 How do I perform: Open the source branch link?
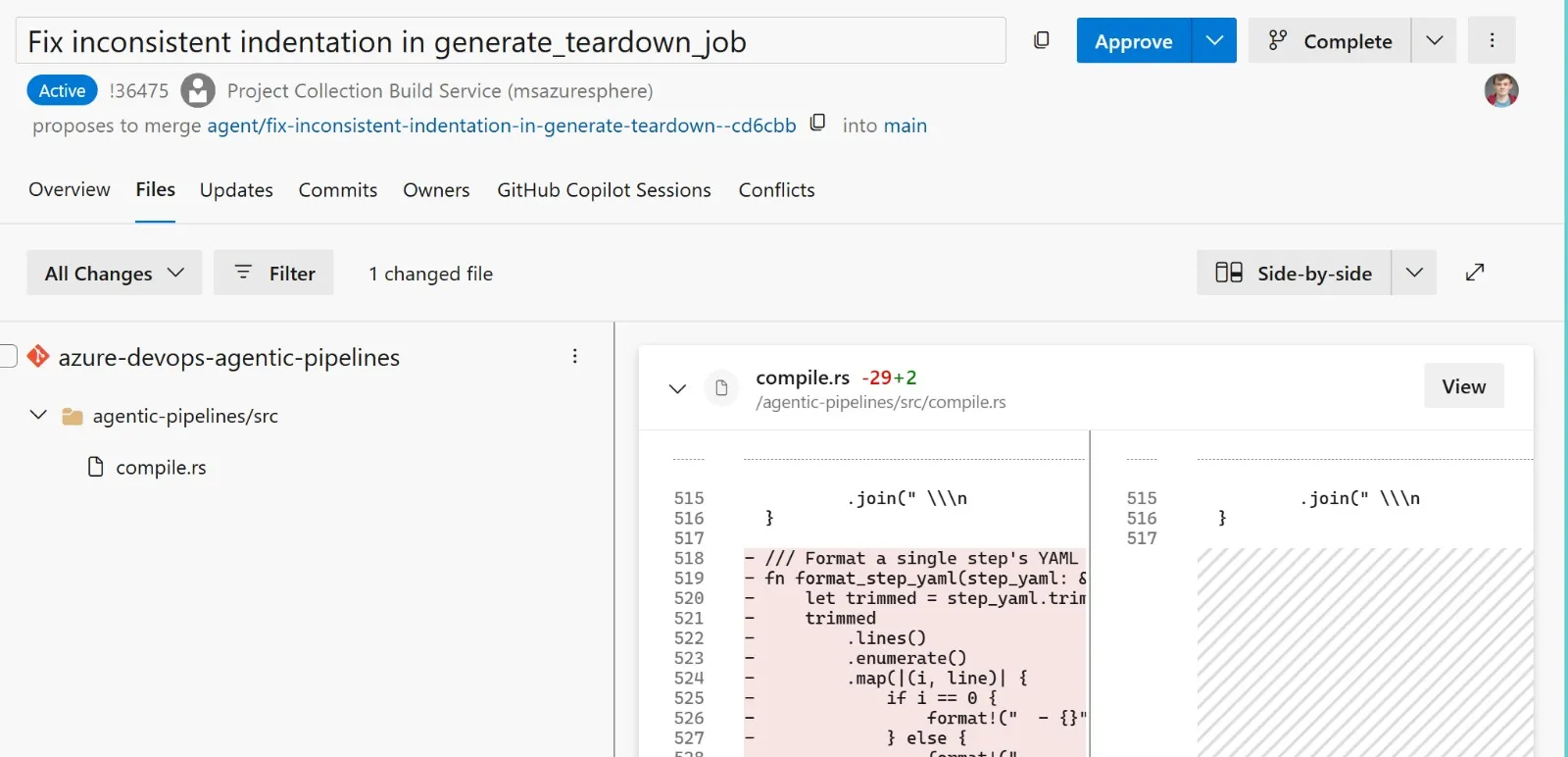pos(502,126)
